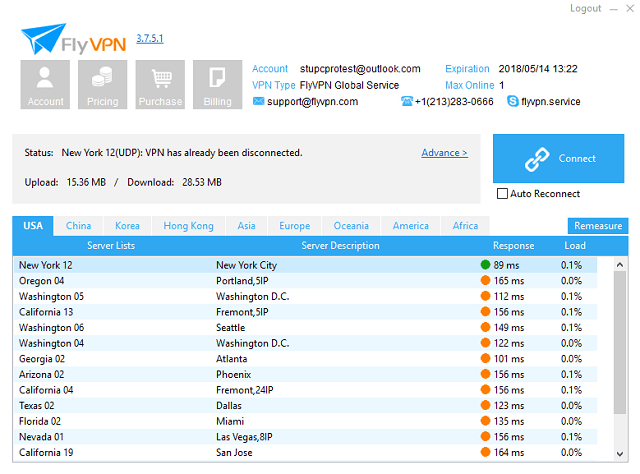Open the Billing document icon

[x=218, y=85]
